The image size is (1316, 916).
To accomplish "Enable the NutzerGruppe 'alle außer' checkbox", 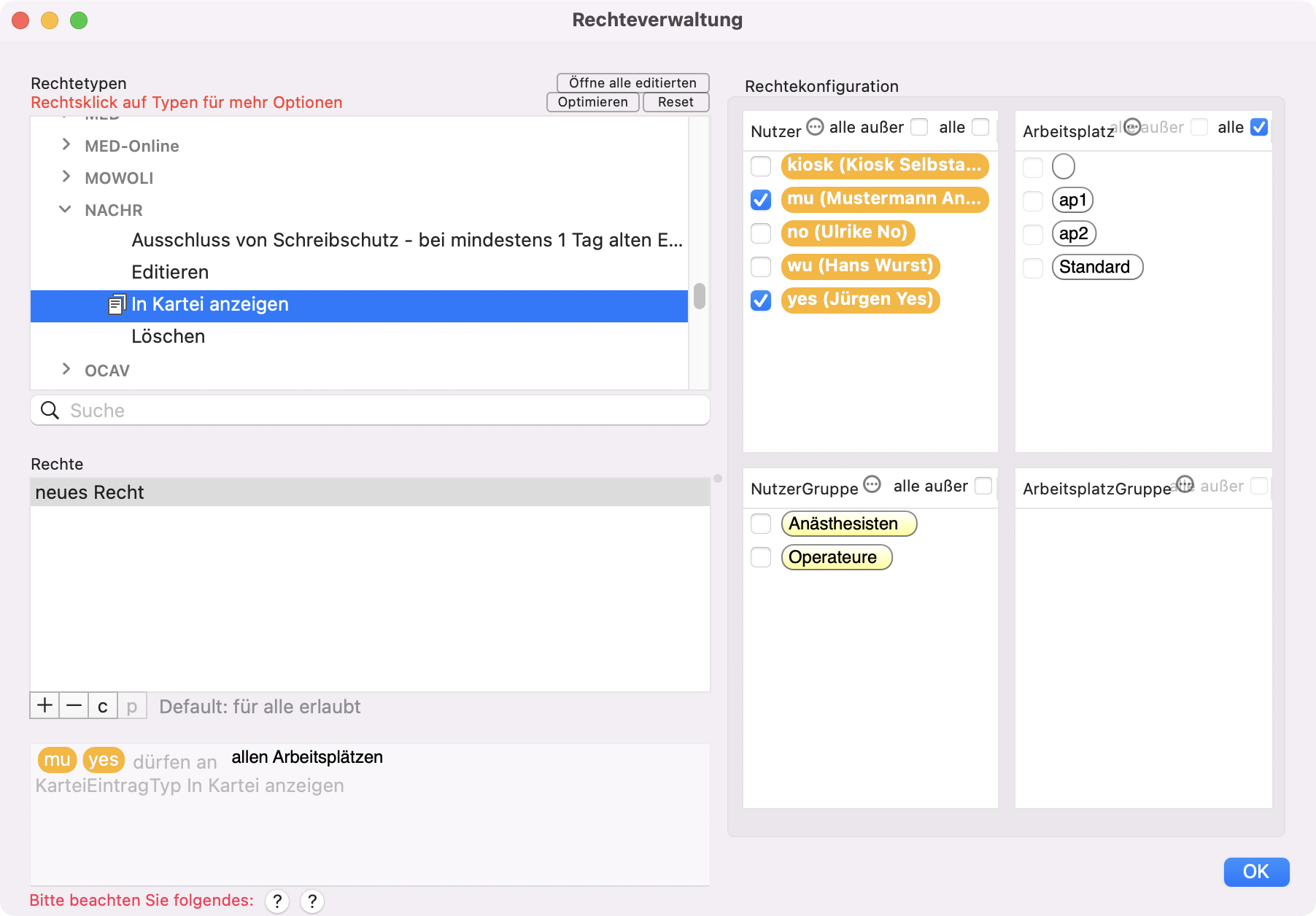I will [983, 486].
